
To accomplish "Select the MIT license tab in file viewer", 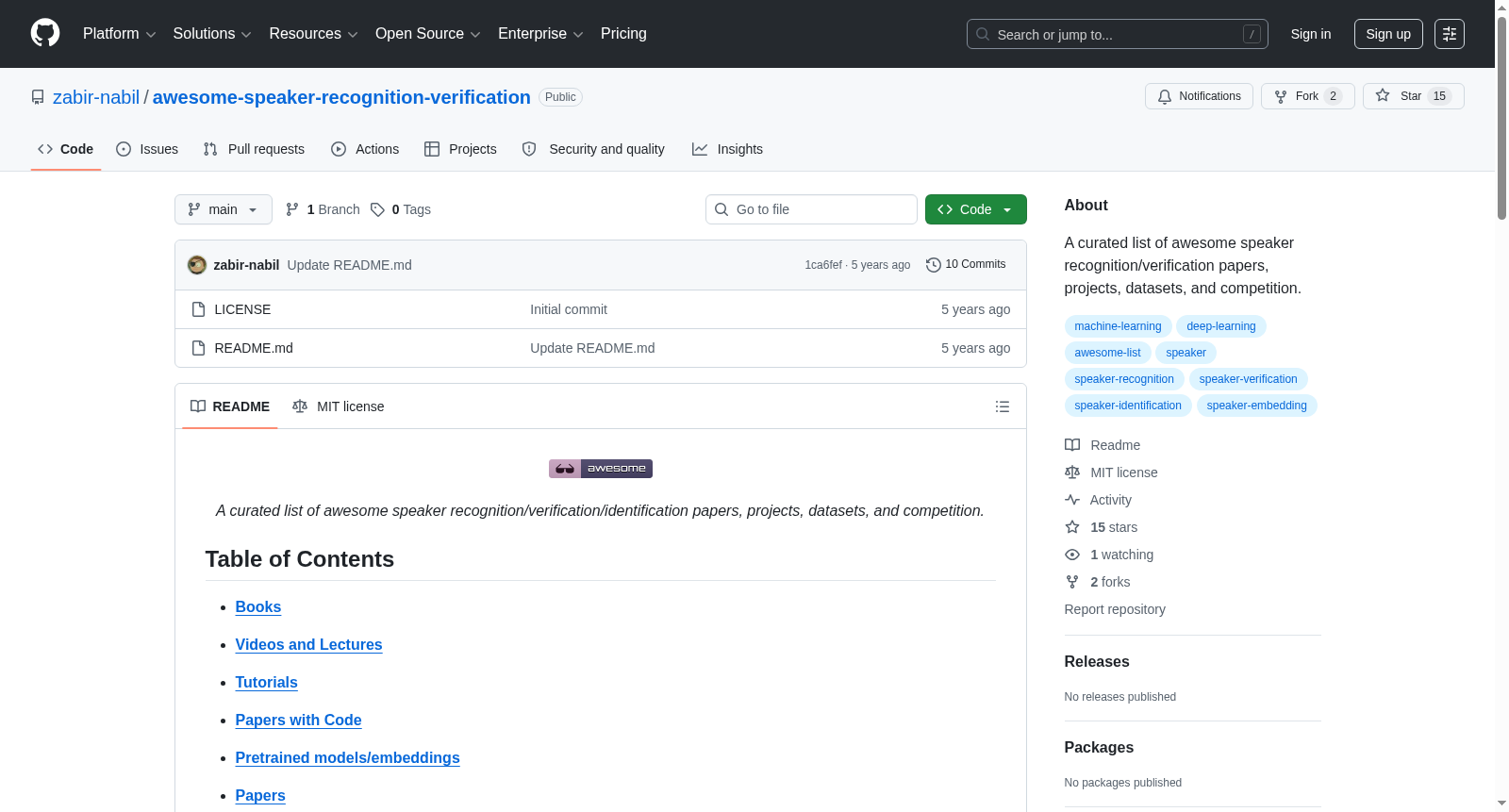I will (x=339, y=406).
